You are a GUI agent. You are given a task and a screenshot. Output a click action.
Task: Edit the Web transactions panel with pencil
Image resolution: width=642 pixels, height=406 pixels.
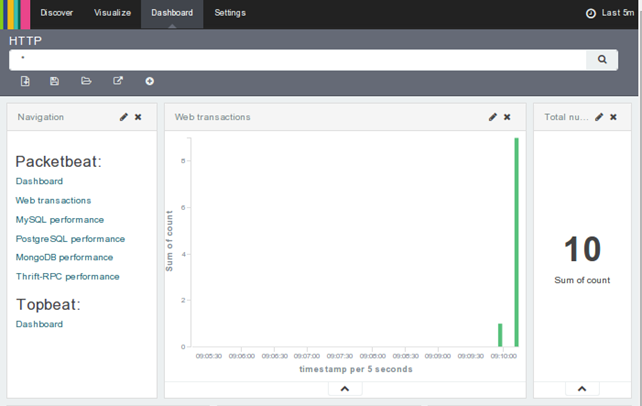(x=493, y=117)
